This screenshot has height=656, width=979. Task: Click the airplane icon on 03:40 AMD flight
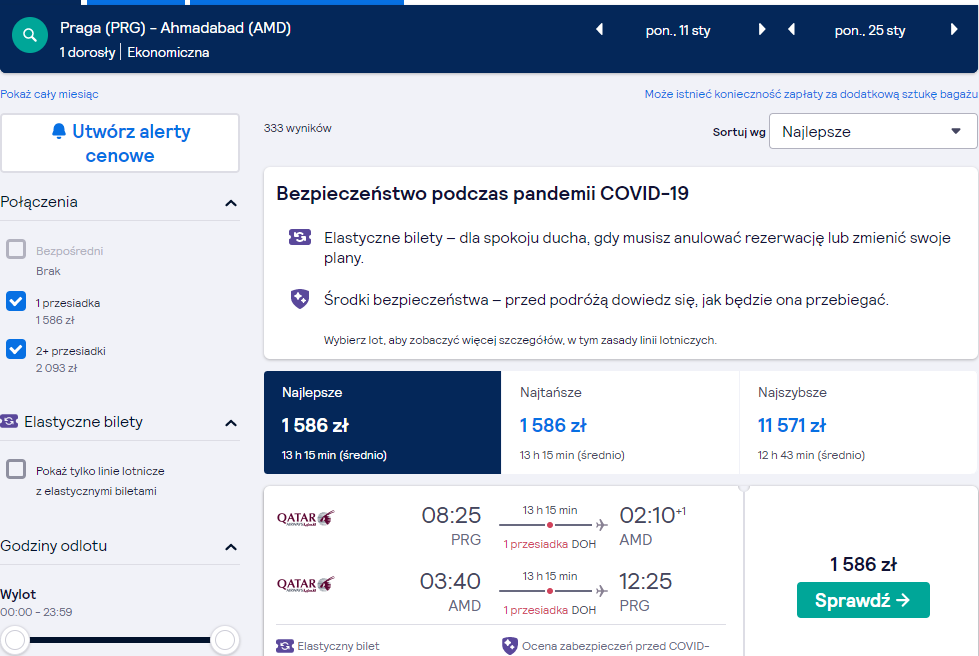coord(601,590)
